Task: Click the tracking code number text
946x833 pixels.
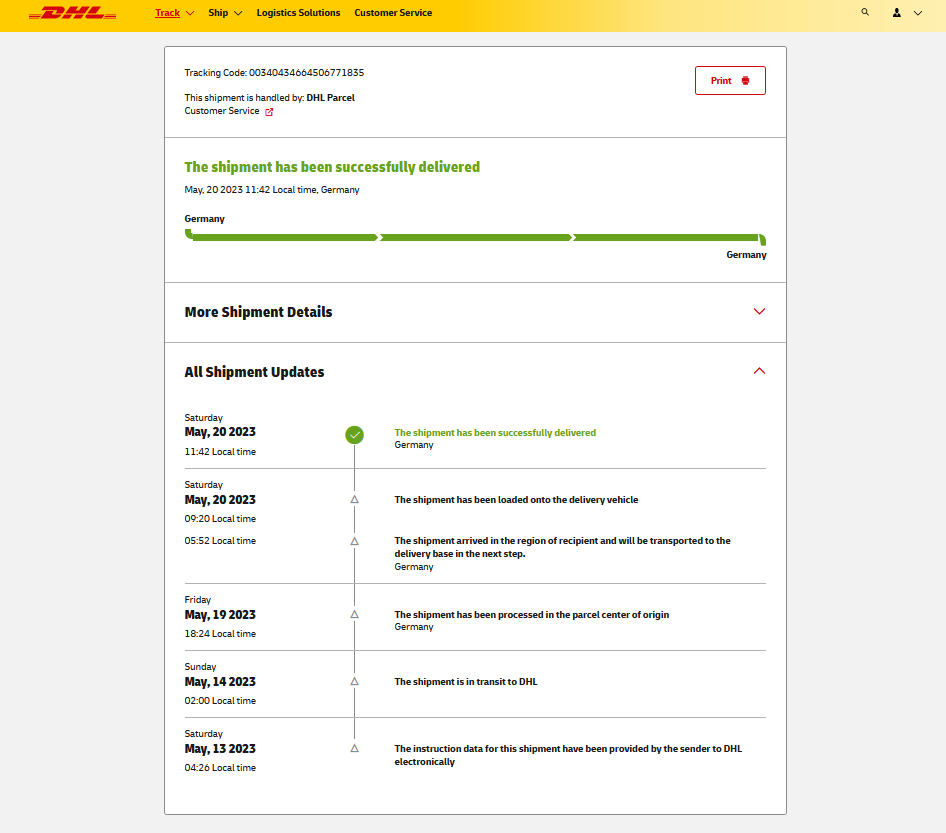Action: coord(306,73)
